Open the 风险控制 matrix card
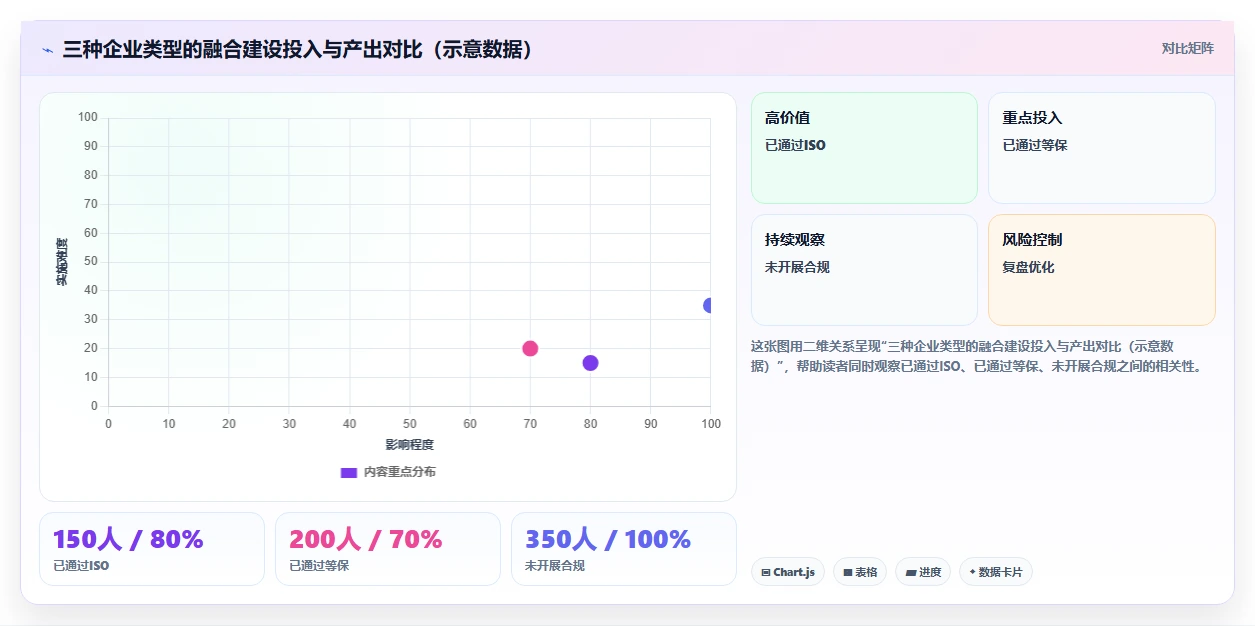The width and height of the screenshot is (1255, 626). click(x=1102, y=270)
